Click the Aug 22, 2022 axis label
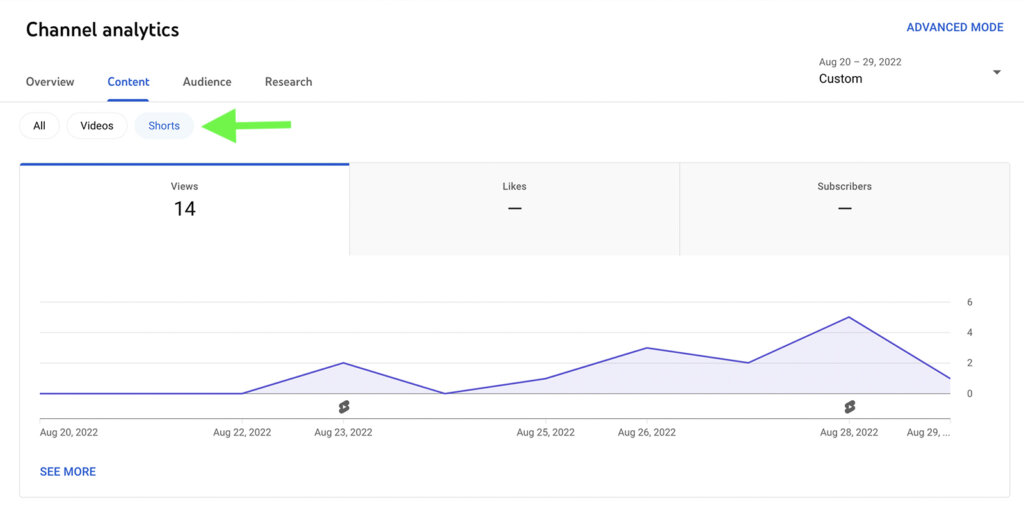Image resolution: width=1024 pixels, height=511 pixels. coord(242,433)
